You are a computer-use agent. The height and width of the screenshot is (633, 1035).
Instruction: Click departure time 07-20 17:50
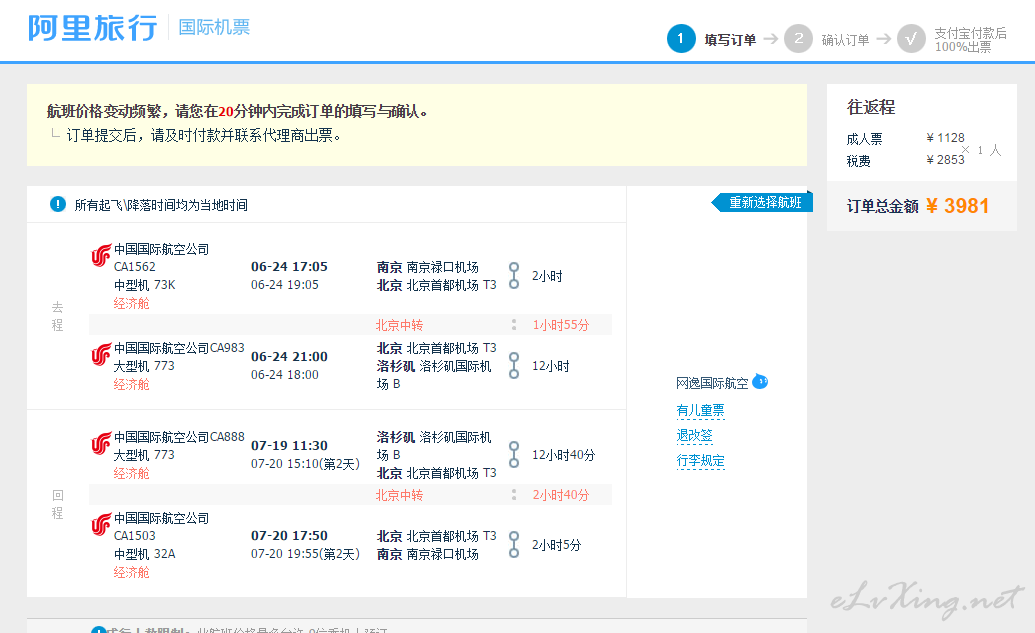pos(289,535)
